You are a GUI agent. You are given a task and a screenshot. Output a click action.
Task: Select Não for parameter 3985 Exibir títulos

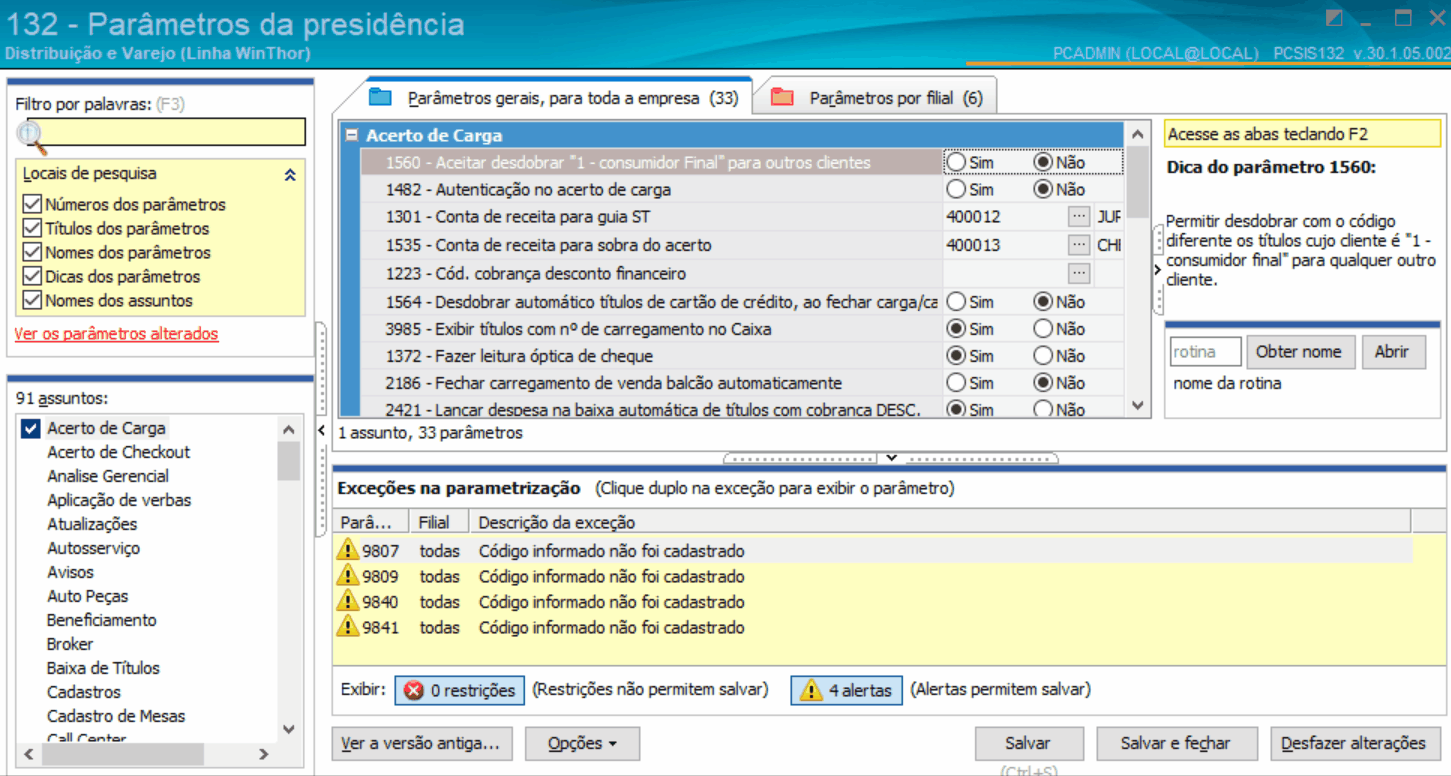point(1044,329)
